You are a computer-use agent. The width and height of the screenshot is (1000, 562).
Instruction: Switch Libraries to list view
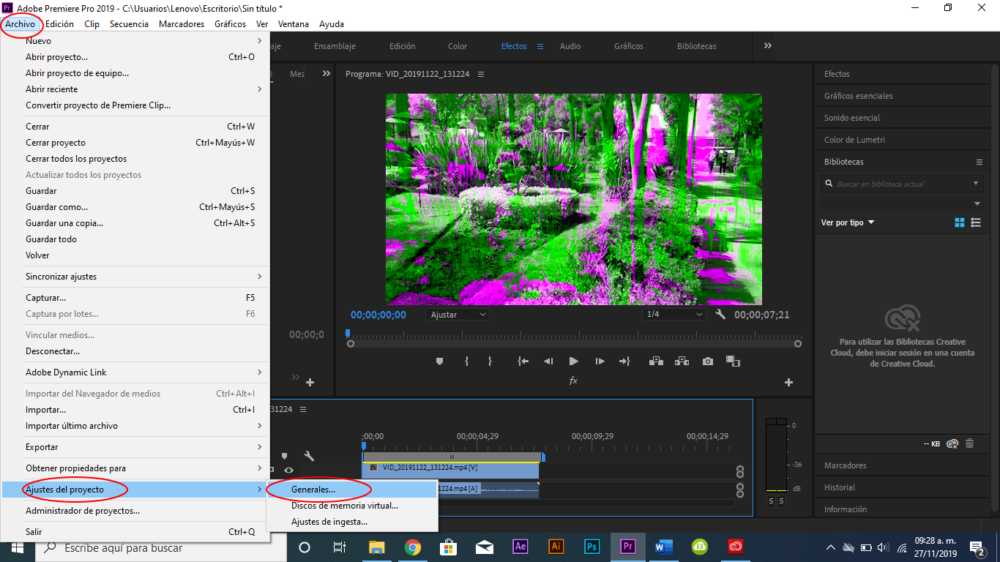(976, 222)
